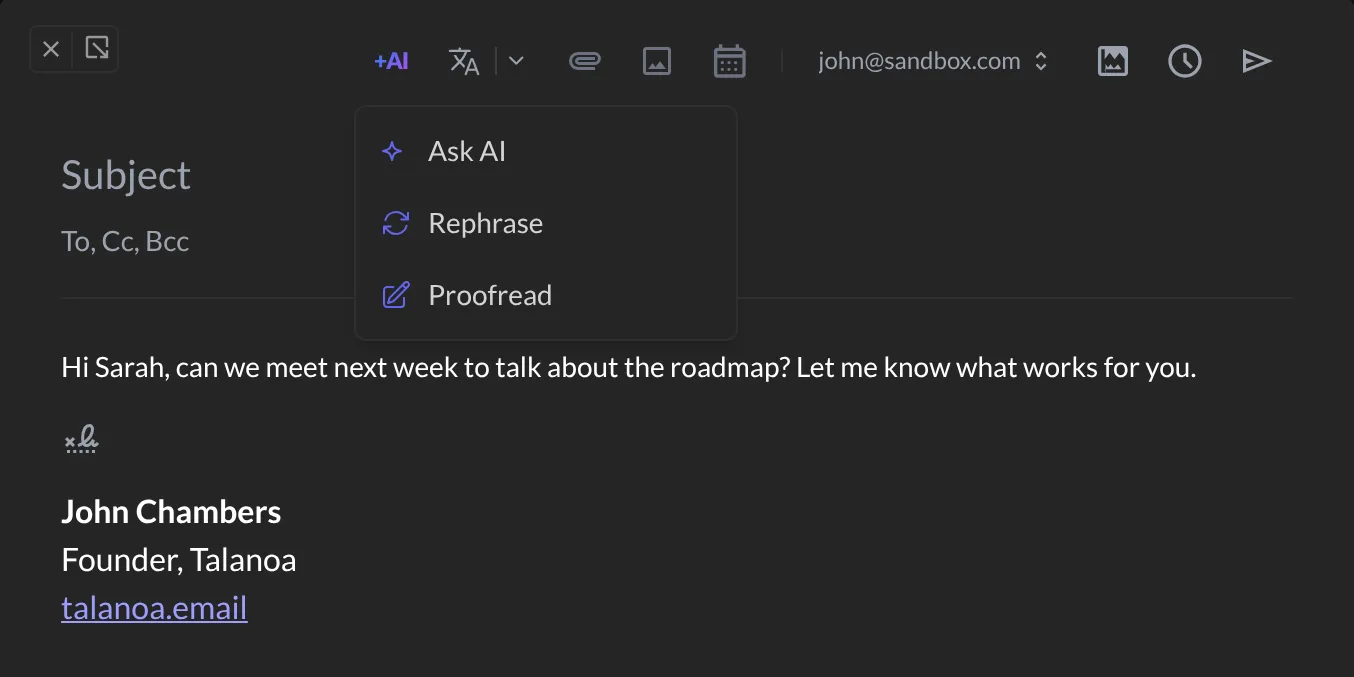The height and width of the screenshot is (677, 1354).
Task: Click the Proofread pencil icon
Action: click(x=396, y=295)
